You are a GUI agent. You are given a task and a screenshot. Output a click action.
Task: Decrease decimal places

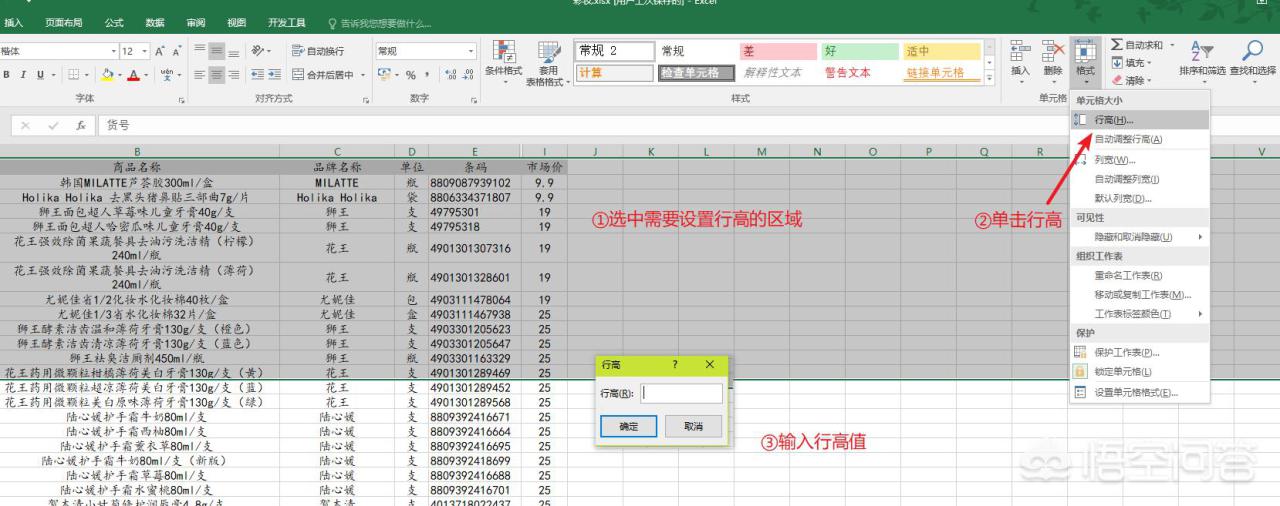pyautogui.click(x=467, y=75)
